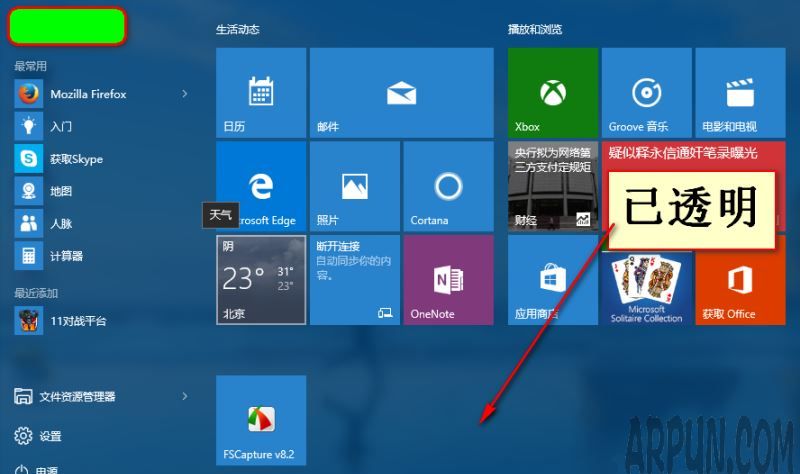Image resolution: width=800 pixels, height=474 pixels.
Task: Open Mozilla Firefox from the most-used list
Action: tap(102, 94)
